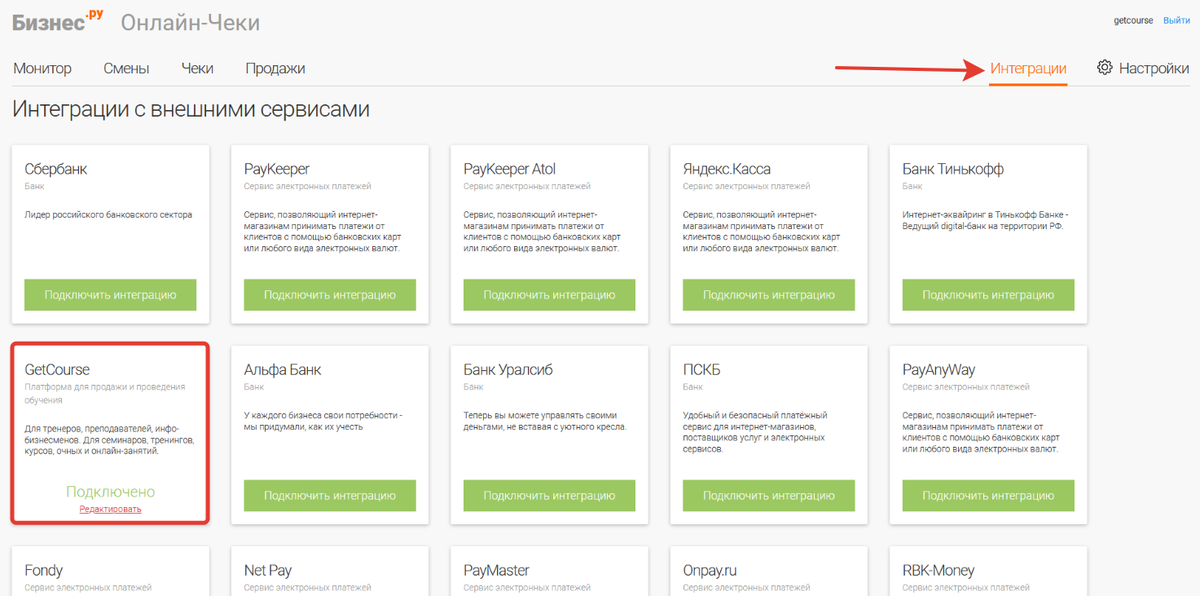1200x596 pixels.
Task: Click the Подключено status on GetCourse
Action: pyautogui.click(x=110, y=492)
